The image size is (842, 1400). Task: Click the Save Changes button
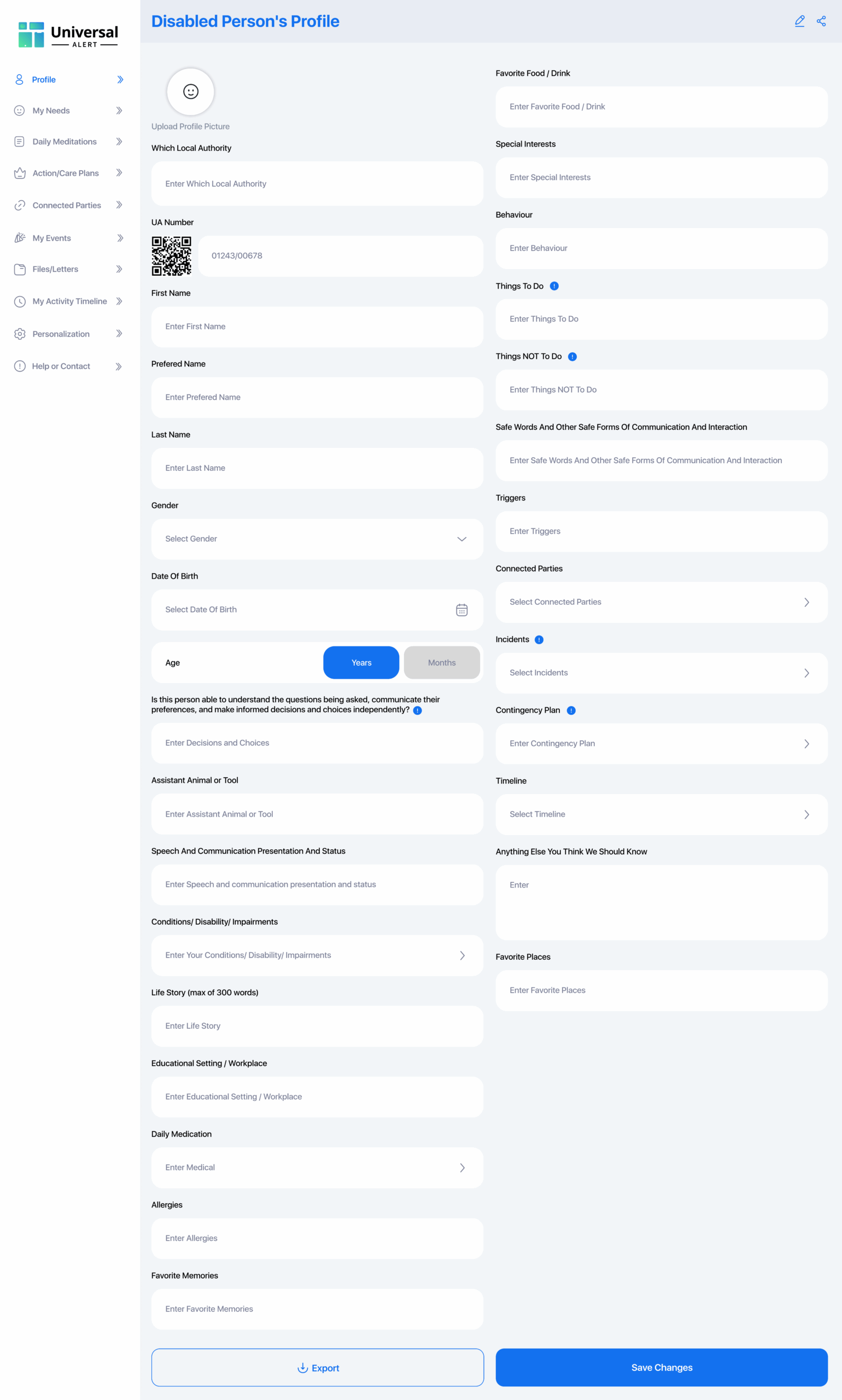661,1368
